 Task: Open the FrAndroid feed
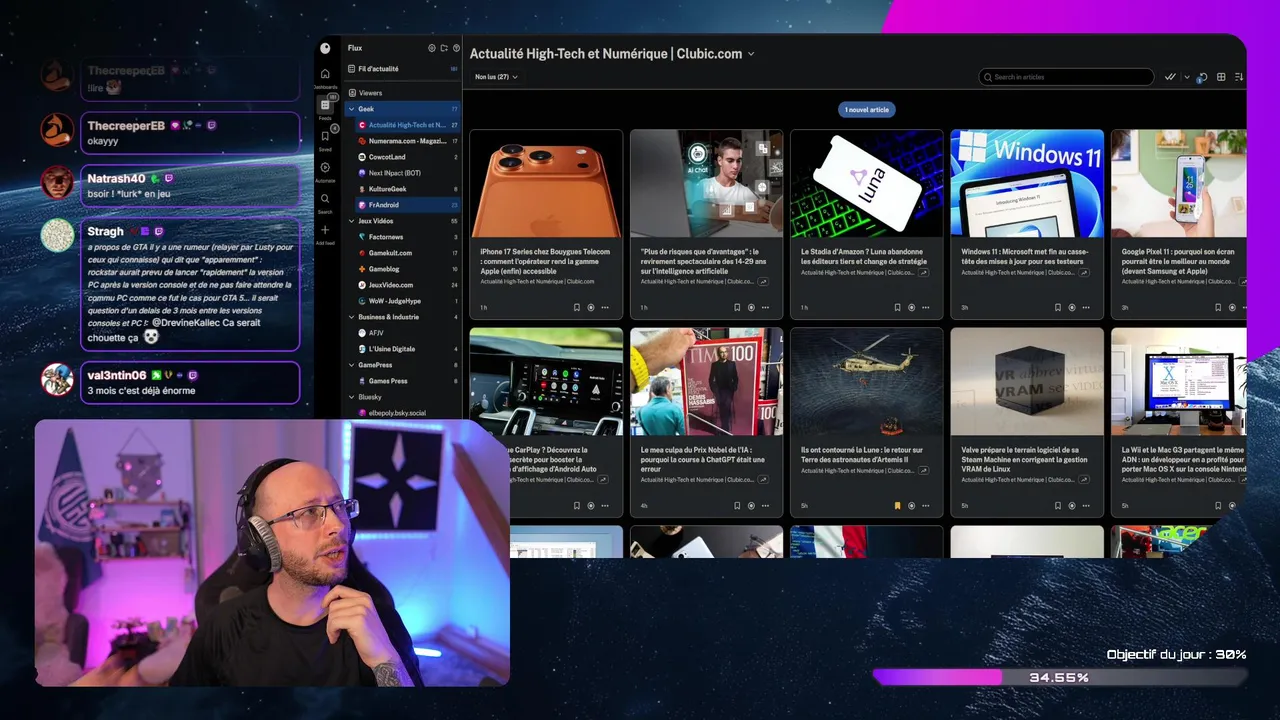click(x=408, y=205)
